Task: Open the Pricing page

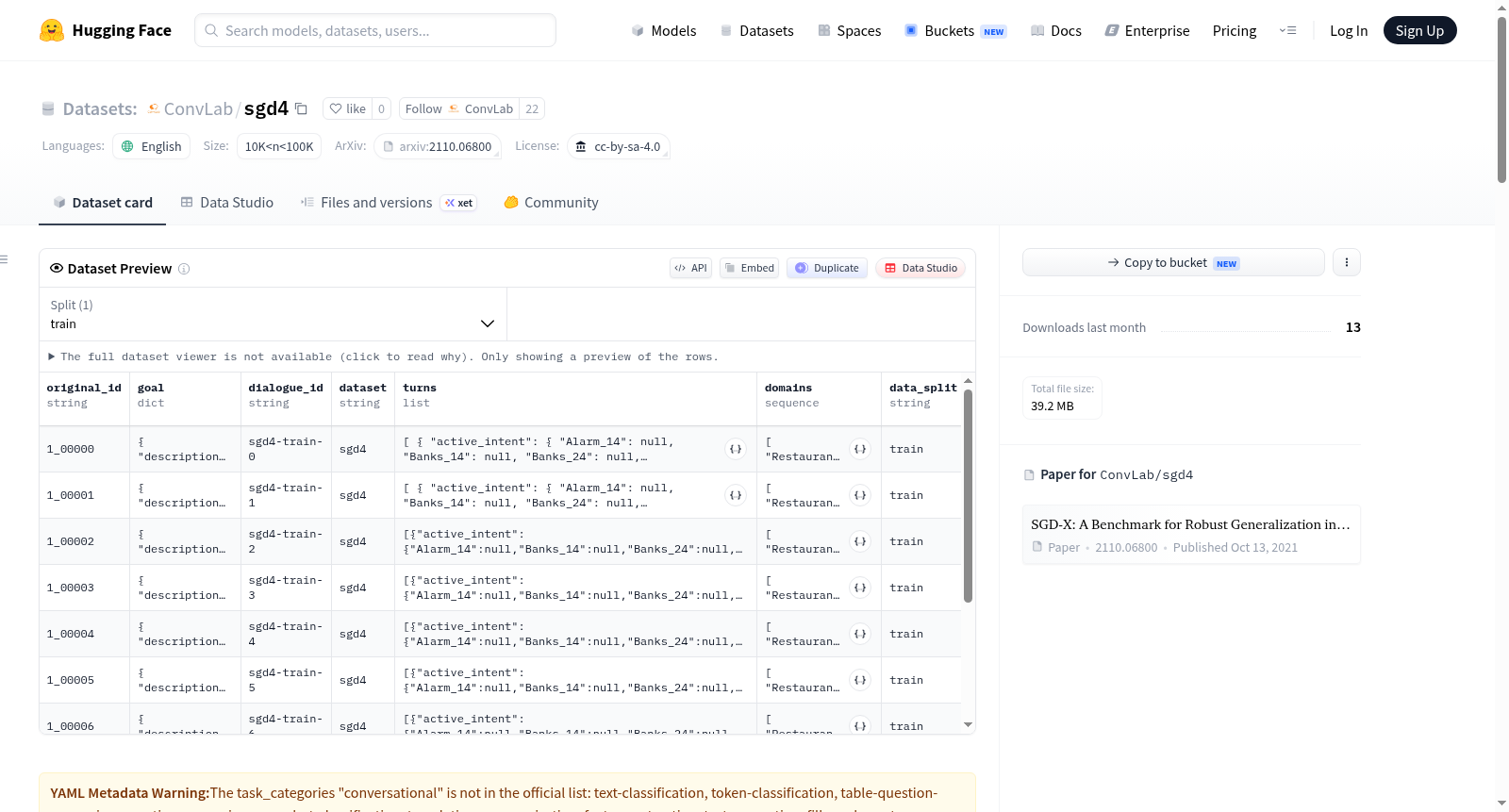Action: [x=1235, y=30]
